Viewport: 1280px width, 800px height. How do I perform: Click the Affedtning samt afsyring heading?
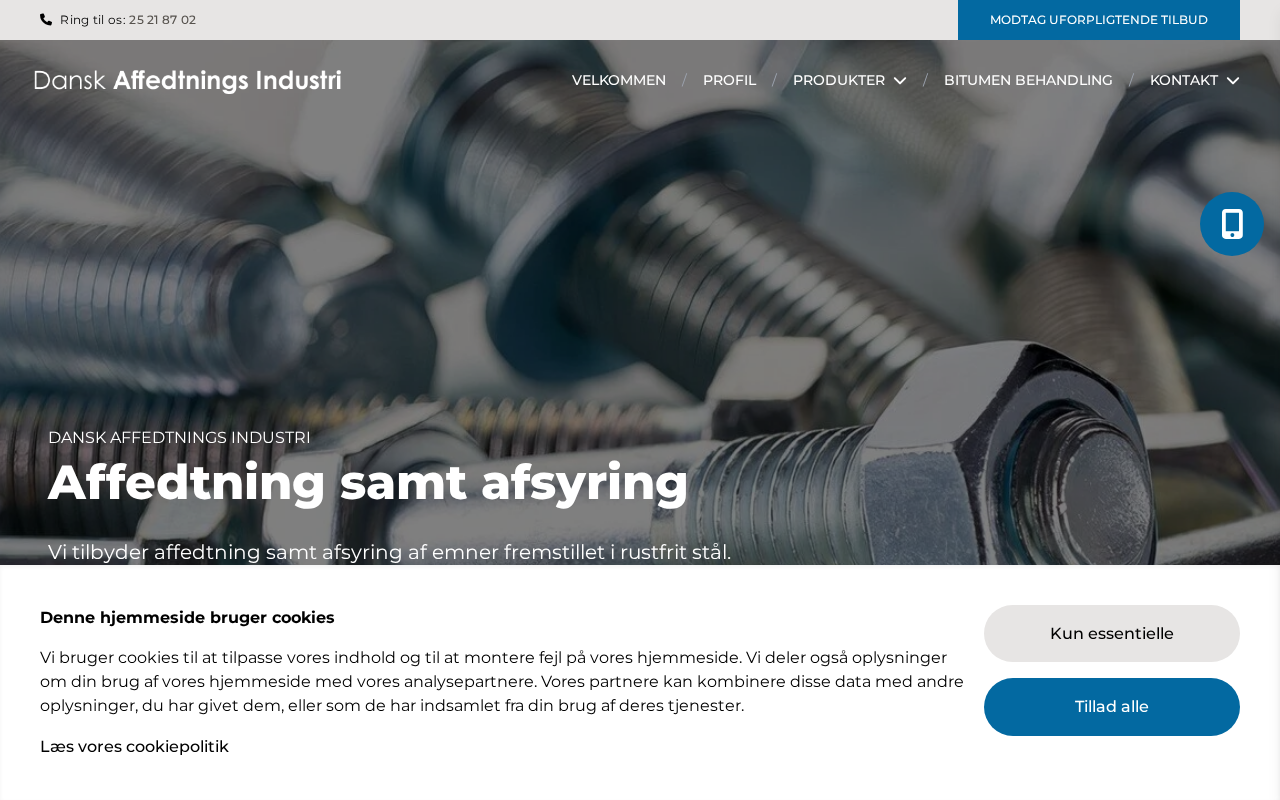[368, 482]
